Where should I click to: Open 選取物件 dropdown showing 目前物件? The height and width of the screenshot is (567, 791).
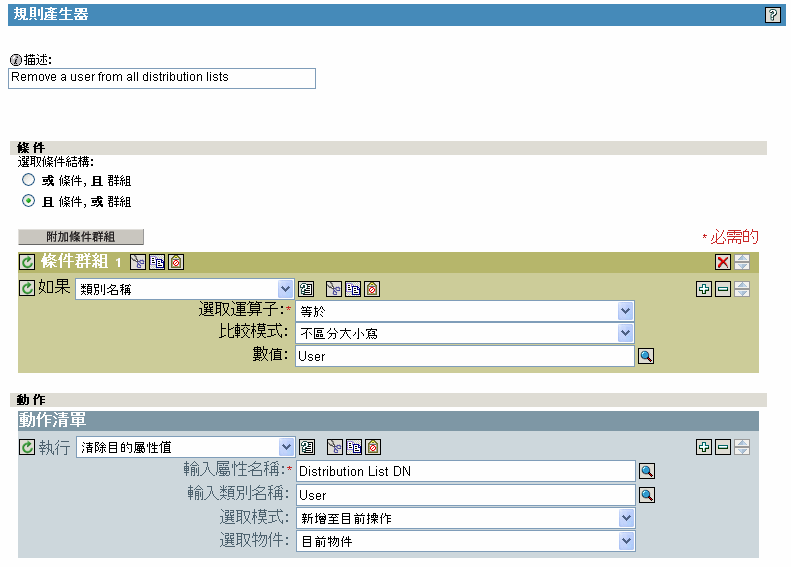point(465,541)
